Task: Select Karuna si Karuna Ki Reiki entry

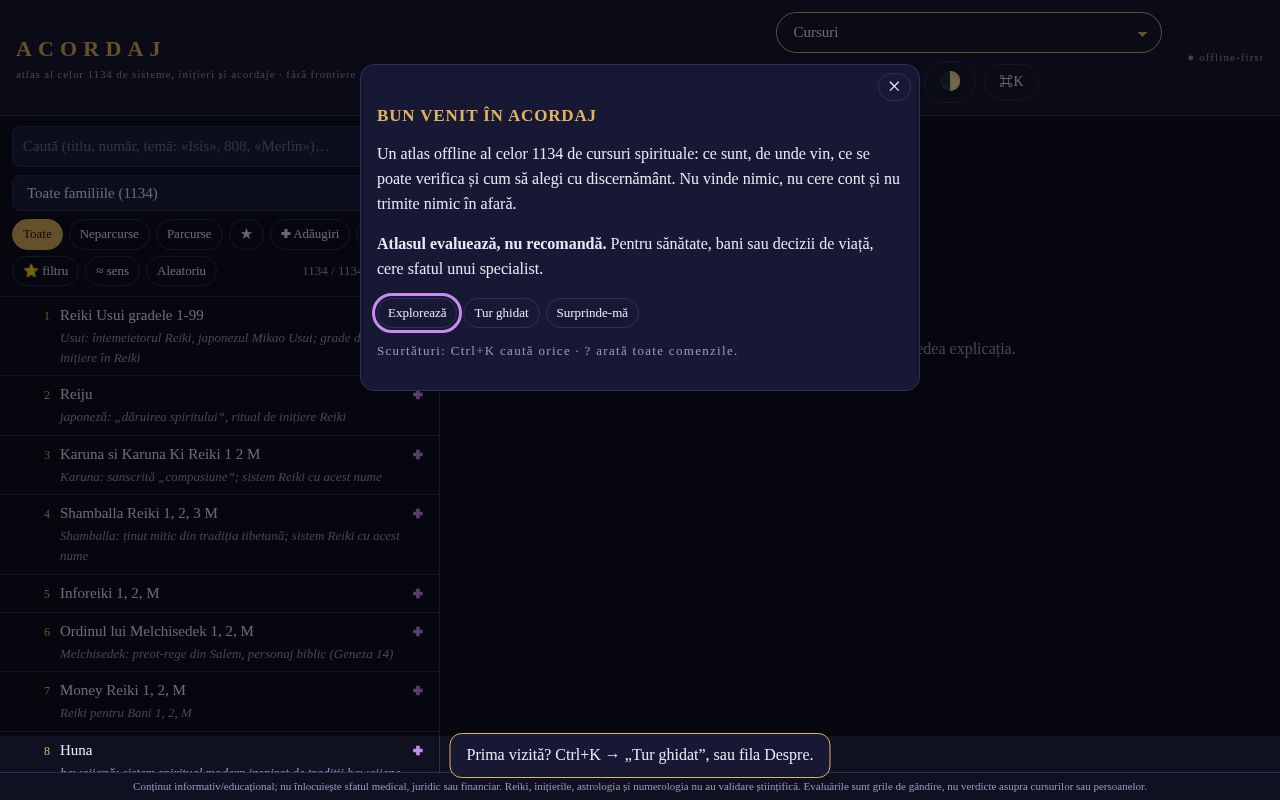Action: (219, 465)
